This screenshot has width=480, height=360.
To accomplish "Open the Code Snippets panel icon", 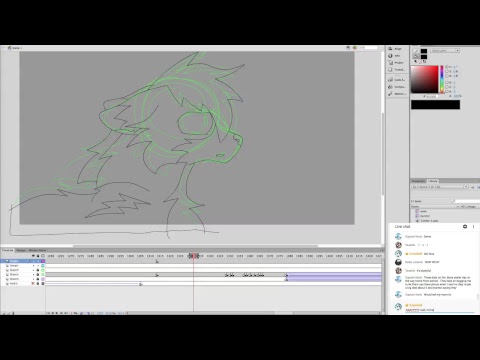I will tap(390, 80).
